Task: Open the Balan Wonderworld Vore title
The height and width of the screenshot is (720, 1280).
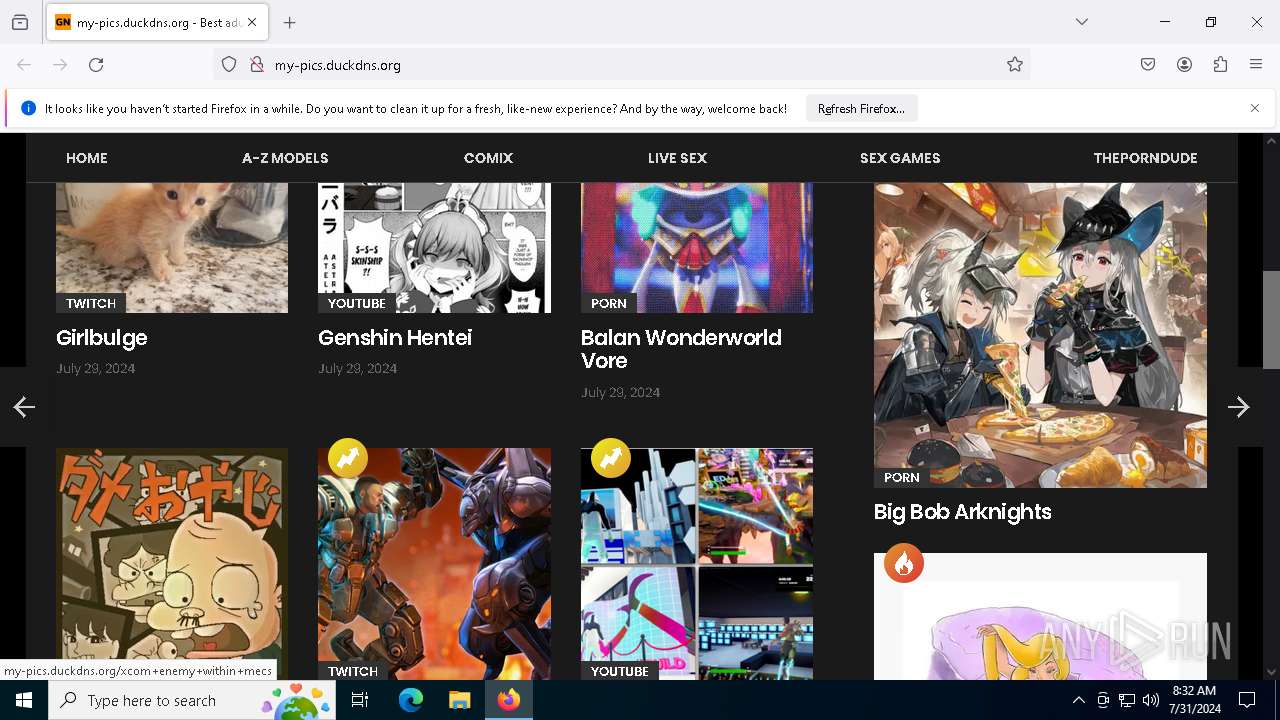Action: (681, 349)
